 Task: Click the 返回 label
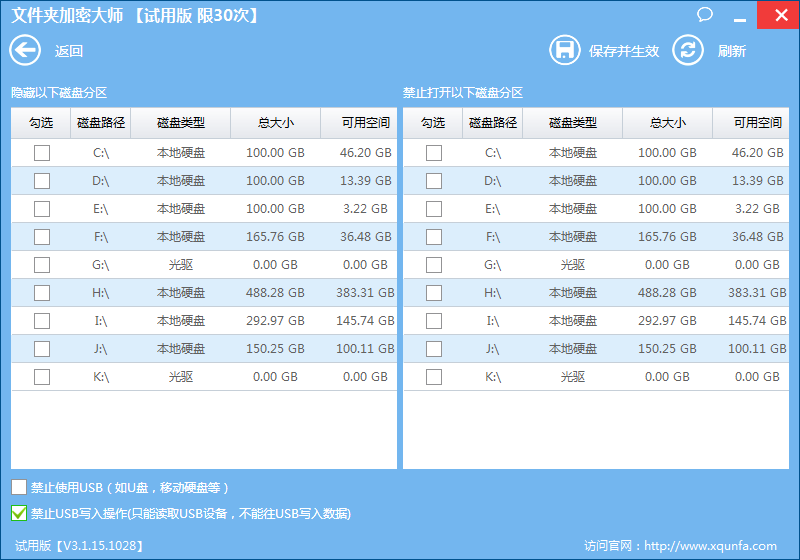point(69,51)
